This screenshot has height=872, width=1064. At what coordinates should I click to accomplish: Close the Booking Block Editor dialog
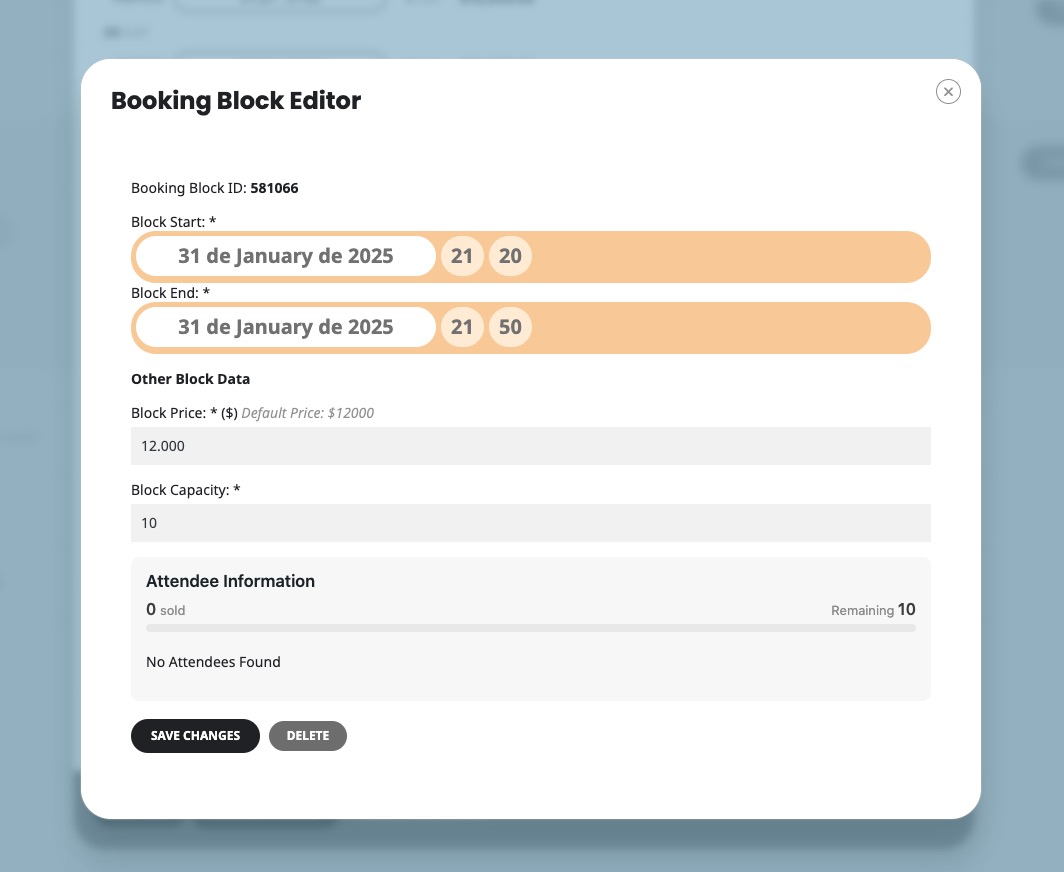coord(948,92)
